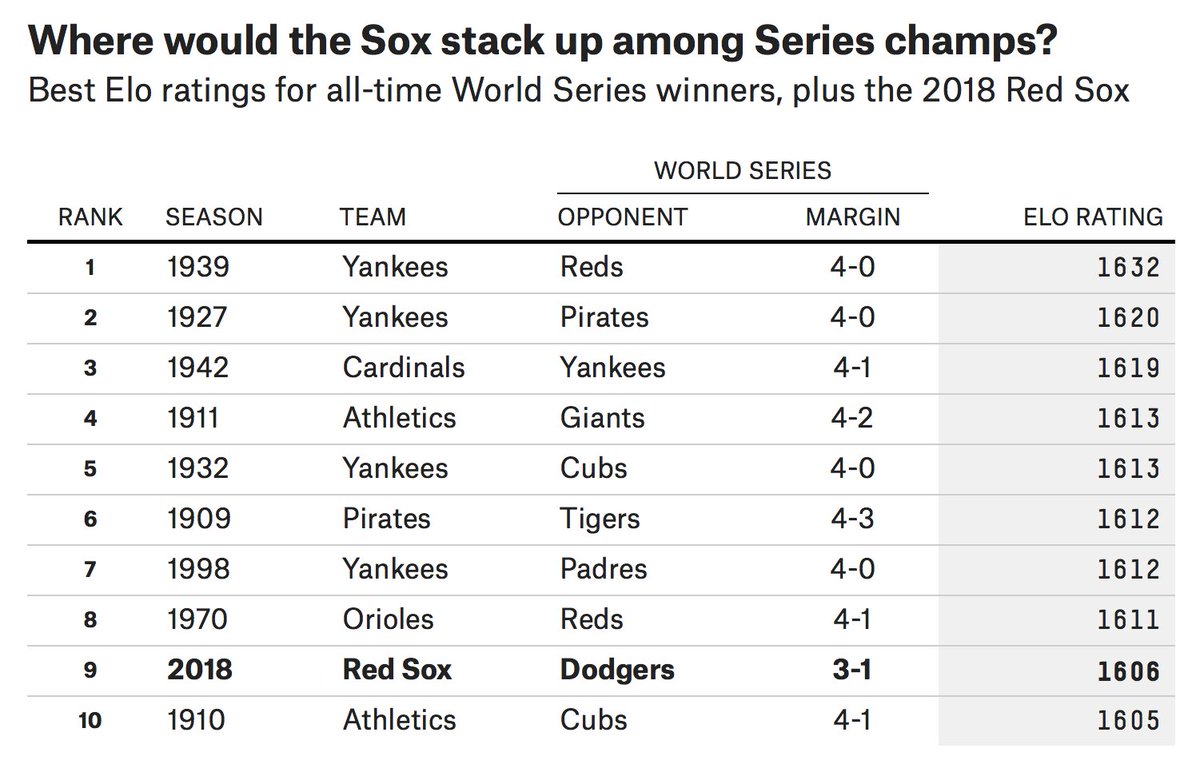Image resolution: width=1200 pixels, height=784 pixels.
Task: Click the Elo rating value 1606
Action: pyautogui.click(x=1125, y=669)
